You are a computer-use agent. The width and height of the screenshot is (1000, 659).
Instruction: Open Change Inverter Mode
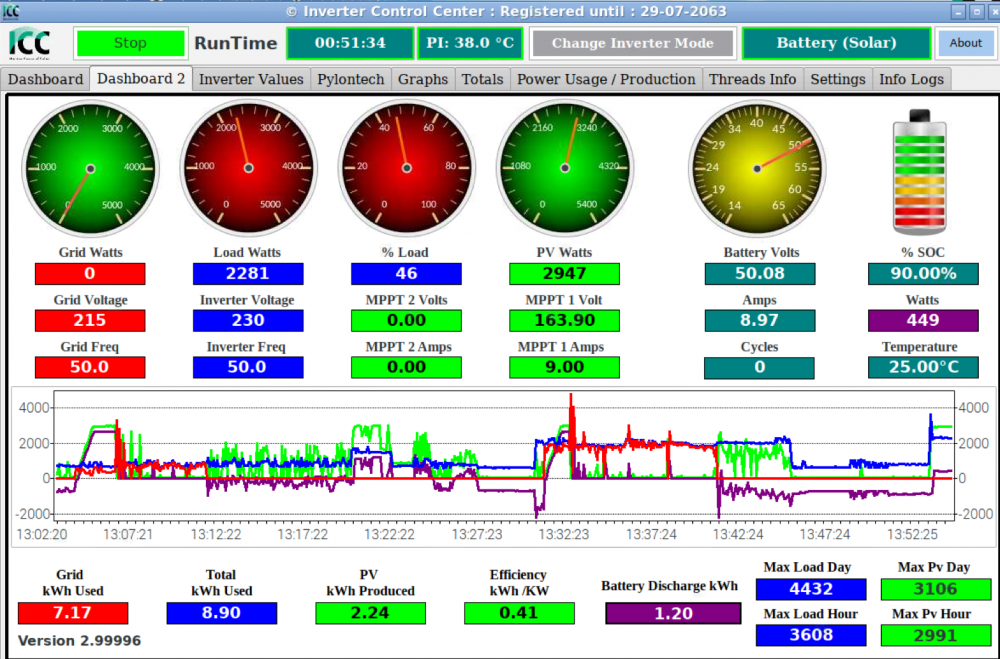pyautogui.click(x=633, y=43)
